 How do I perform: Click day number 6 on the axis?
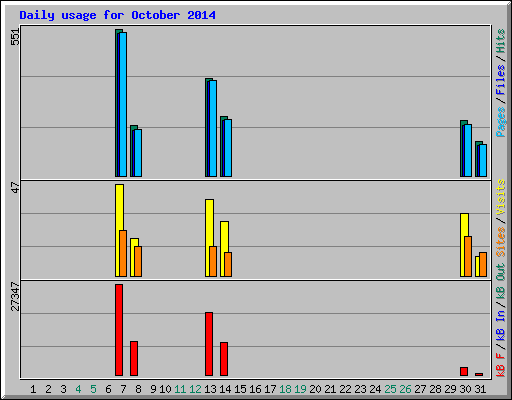click(108, 389)
